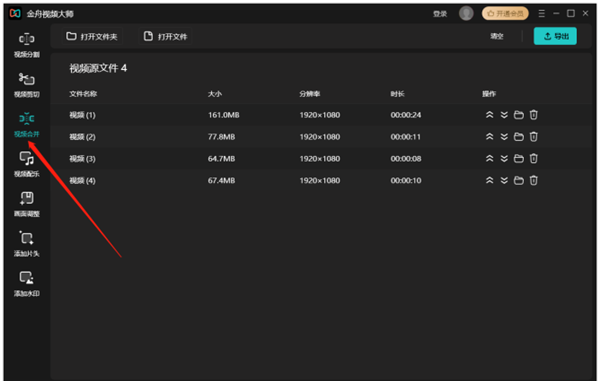Open the 添加片头 add intro tool
The height and width of the screenshot is (381, 600).
pyautogui.click(x=27, y=244)
